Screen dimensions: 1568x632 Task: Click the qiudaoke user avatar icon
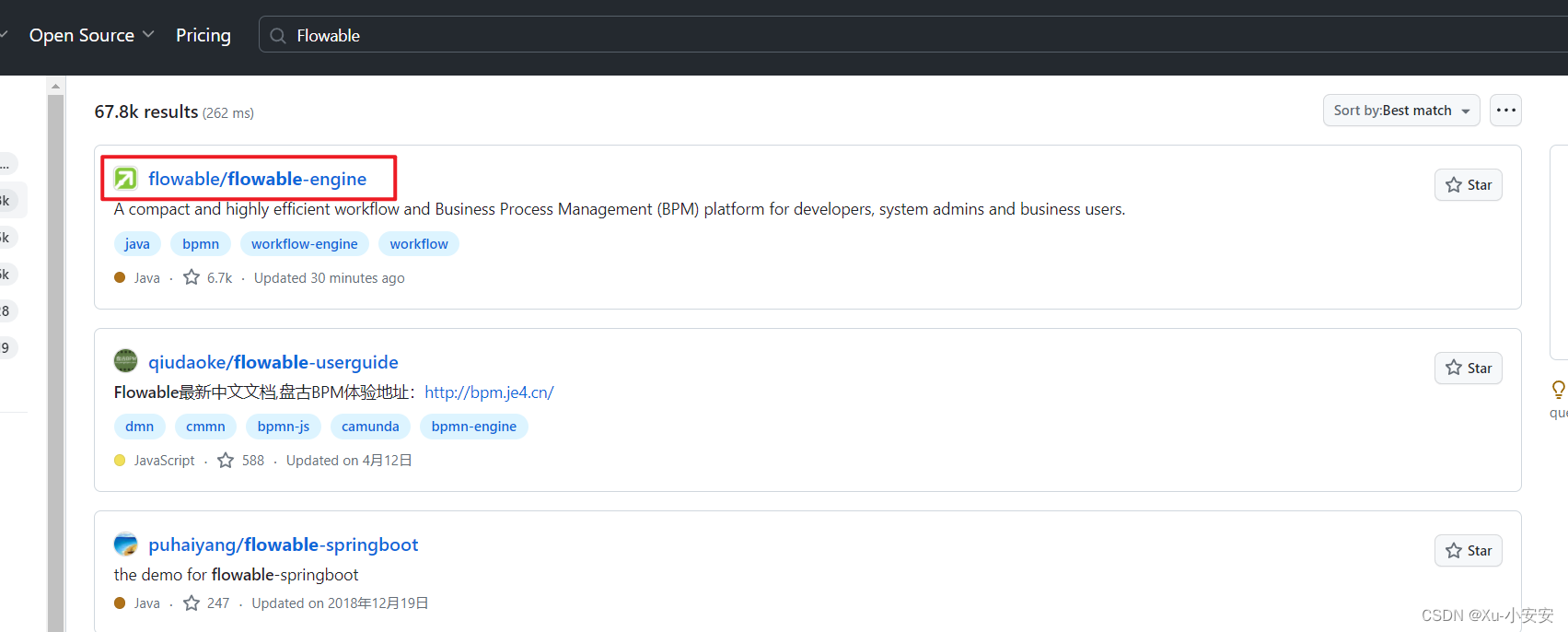click(x=125, y=361)
